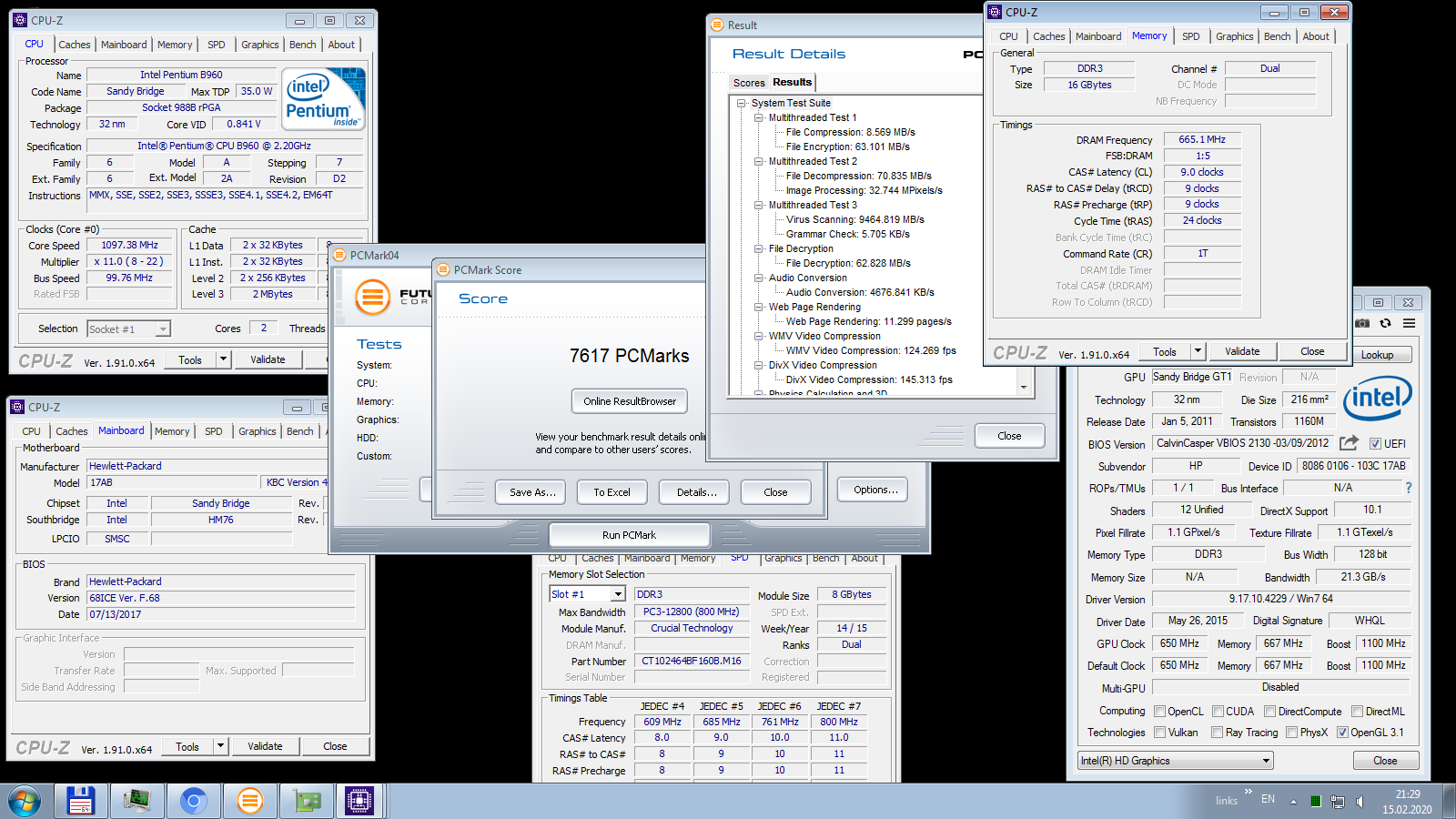The image size is (1456, 819).
Task: Open Caches tab in Memory CPU-Z window
Action: (x=1048, y=36)
